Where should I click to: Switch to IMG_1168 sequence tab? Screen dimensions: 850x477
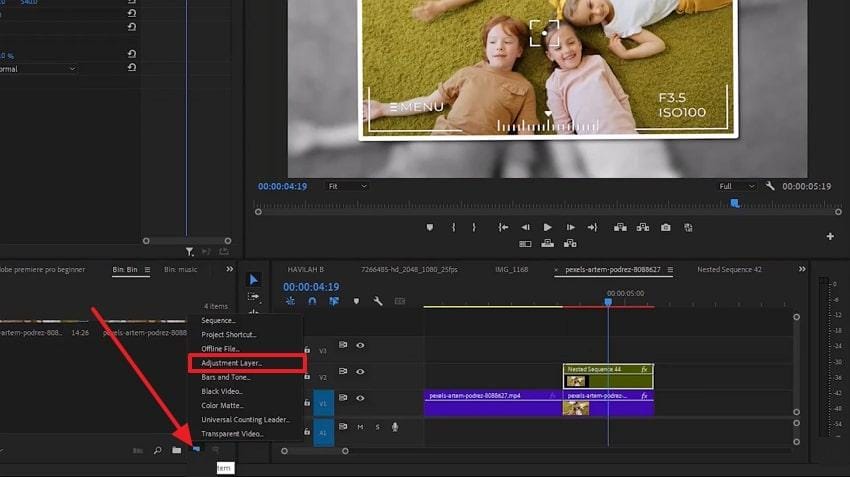(x=511, y=269)
